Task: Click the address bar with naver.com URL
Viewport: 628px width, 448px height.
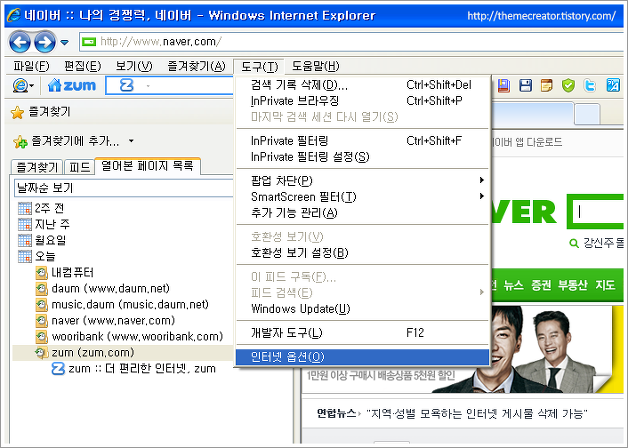Action: pyautogui.click(x=352, y=42)
